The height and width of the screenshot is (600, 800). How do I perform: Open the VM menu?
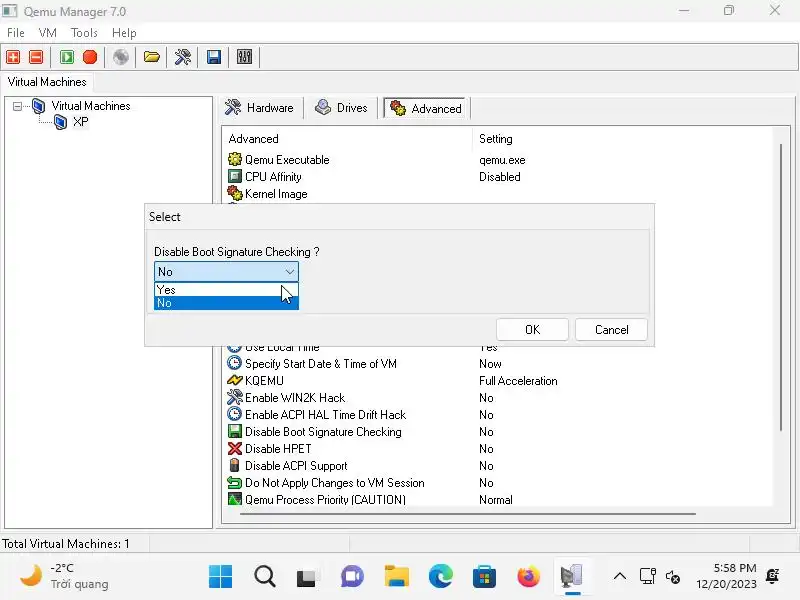(47, 33)
